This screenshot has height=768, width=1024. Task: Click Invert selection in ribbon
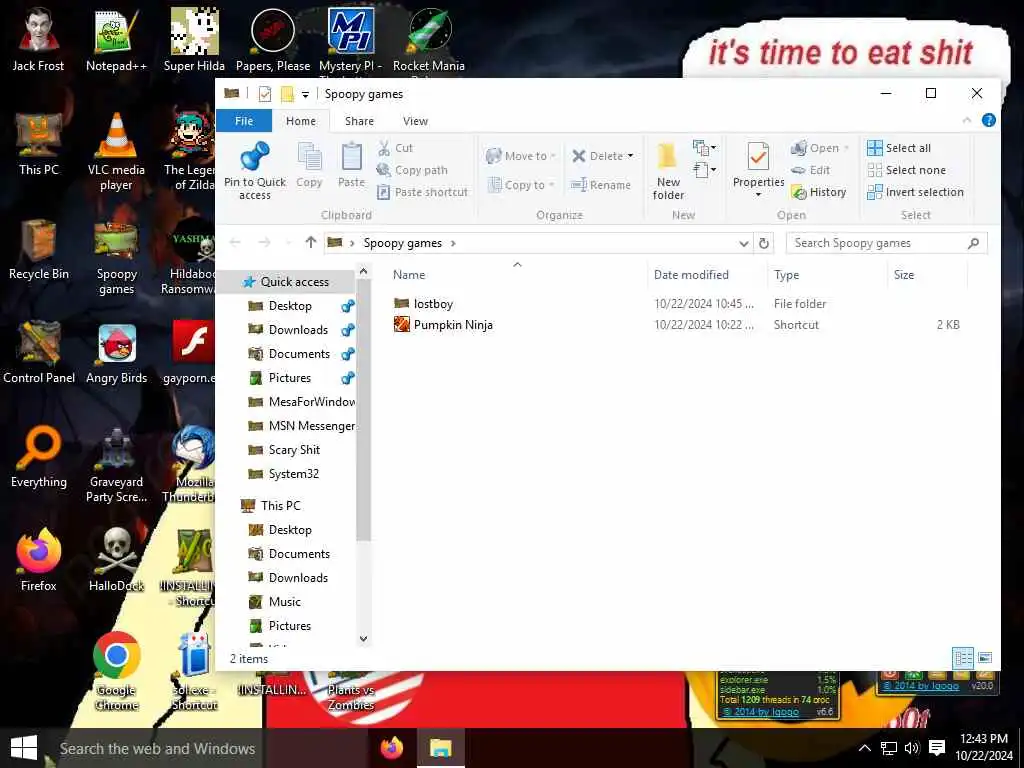tap(916, 192)
